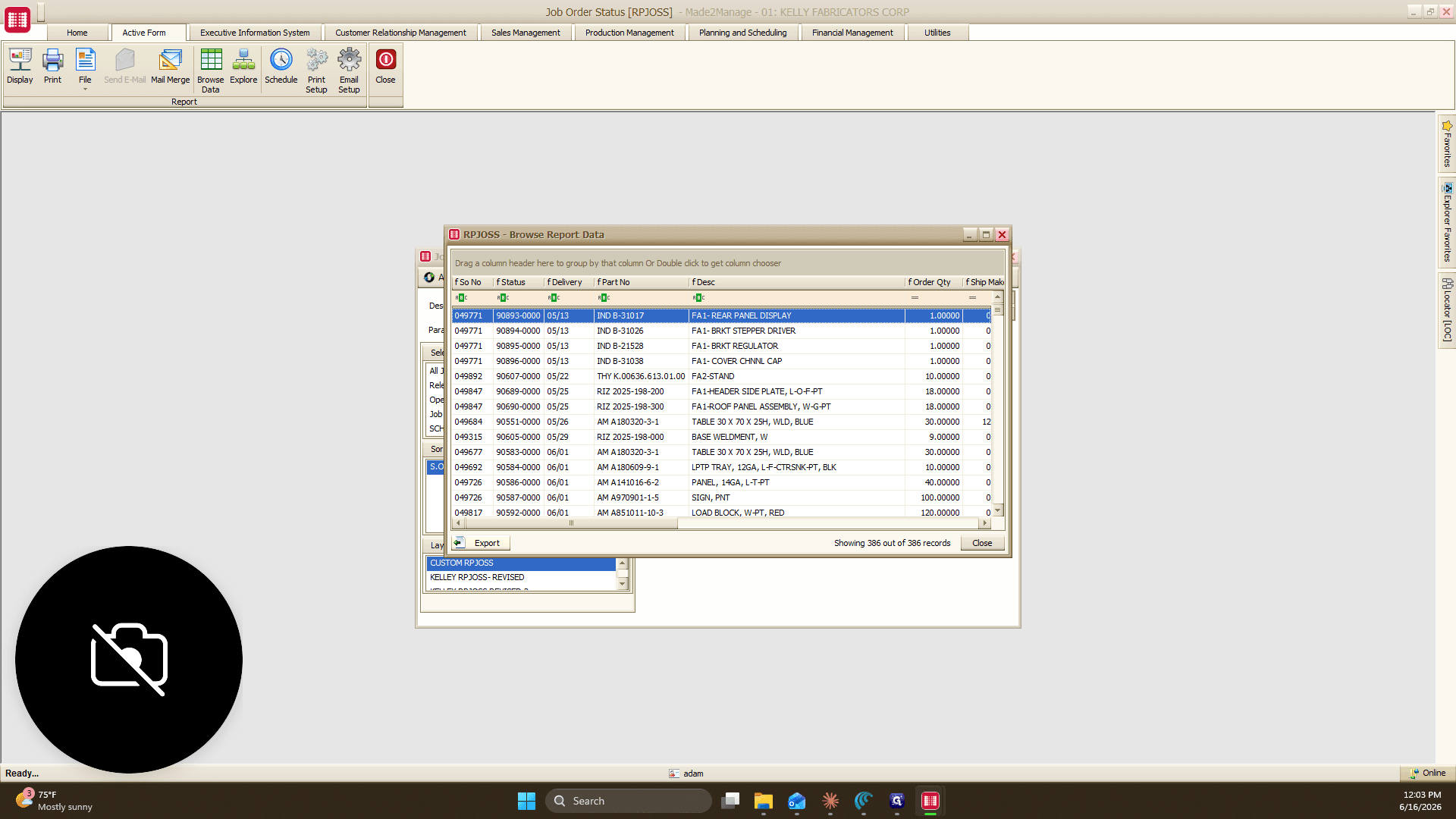Select the row FA2-STAND

[721, 376]
